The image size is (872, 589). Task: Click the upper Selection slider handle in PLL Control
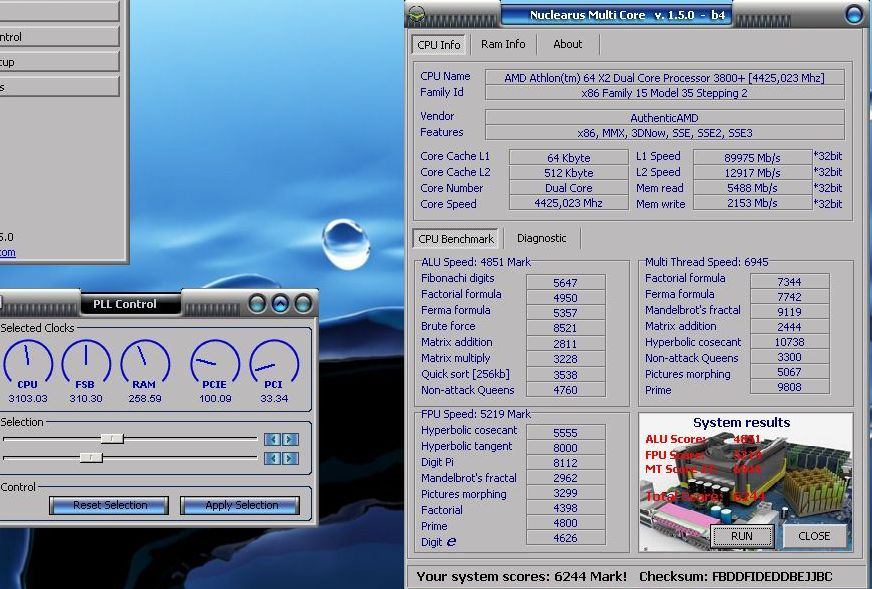pos(112,439)
